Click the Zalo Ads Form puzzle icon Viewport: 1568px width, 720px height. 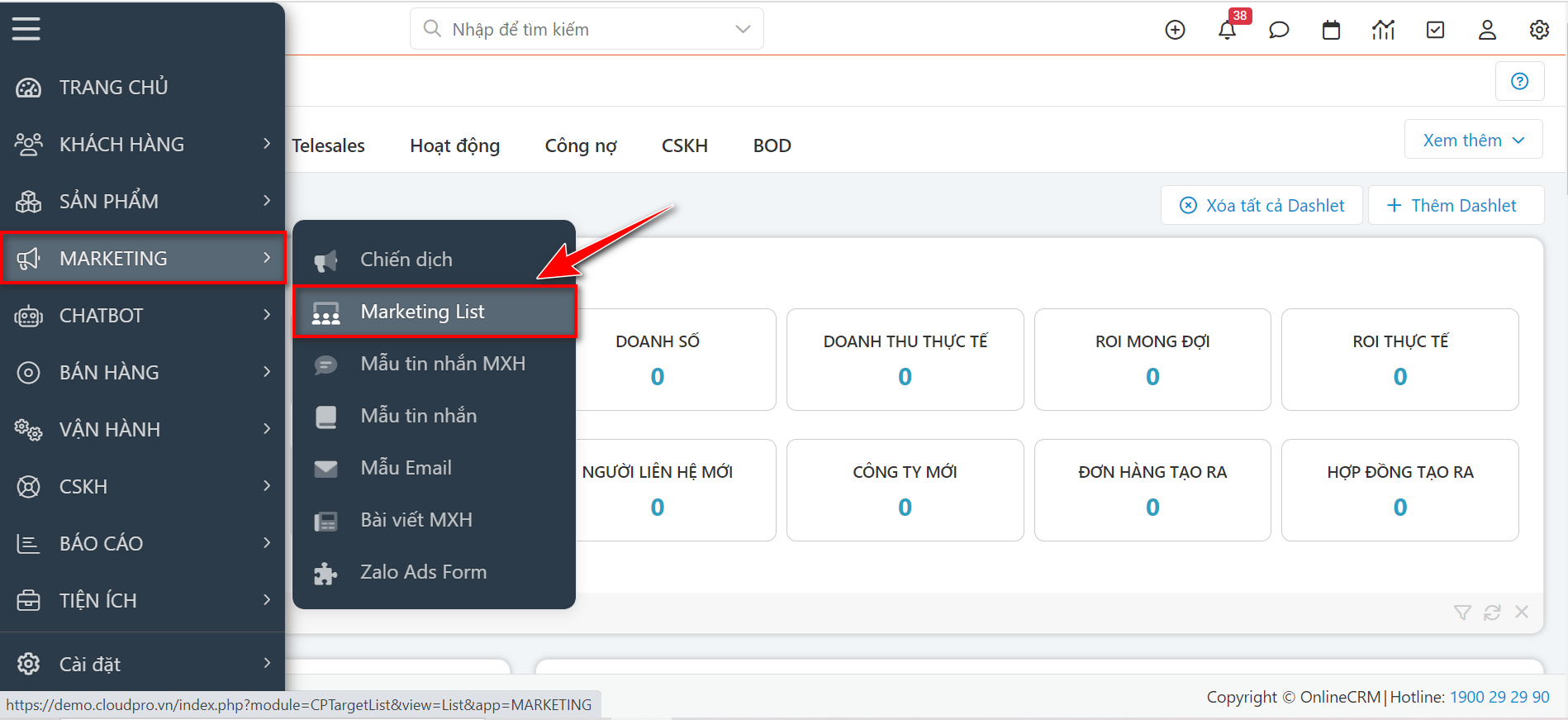click(325, 573)
